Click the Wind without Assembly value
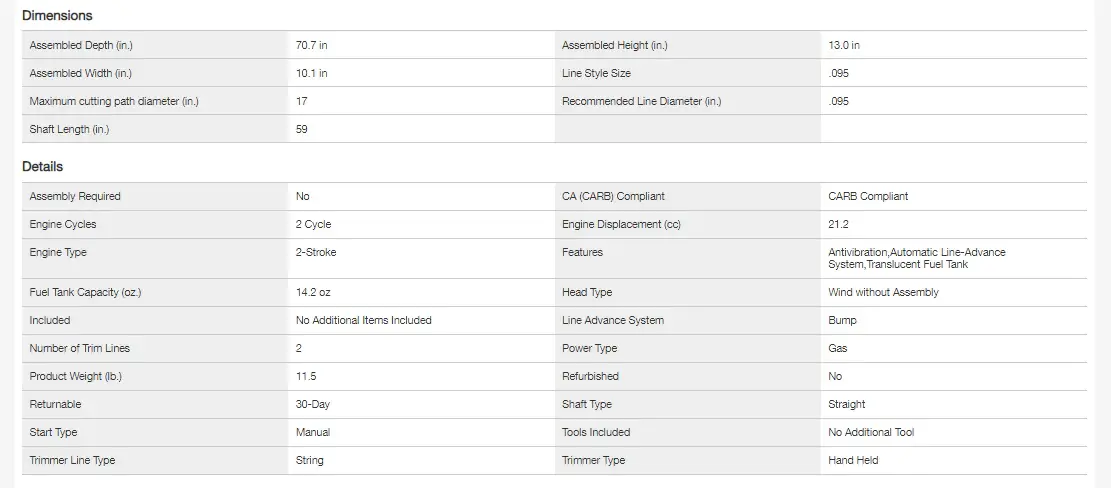Image resolution: width=1111 pixels, height=488 pixels. (883, 292)
